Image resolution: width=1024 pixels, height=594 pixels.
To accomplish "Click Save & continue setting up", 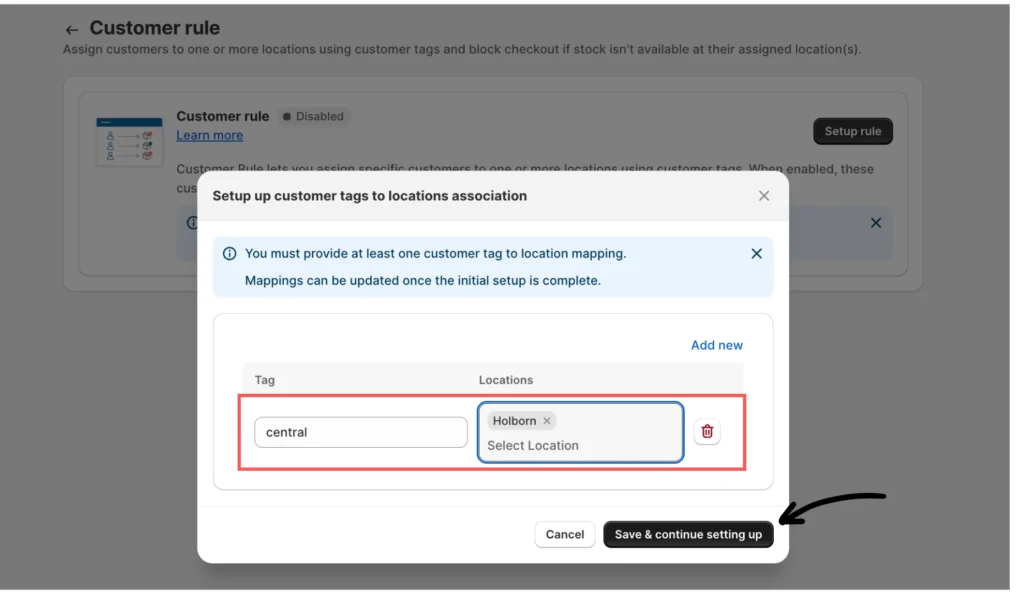I will pos(688,534).
